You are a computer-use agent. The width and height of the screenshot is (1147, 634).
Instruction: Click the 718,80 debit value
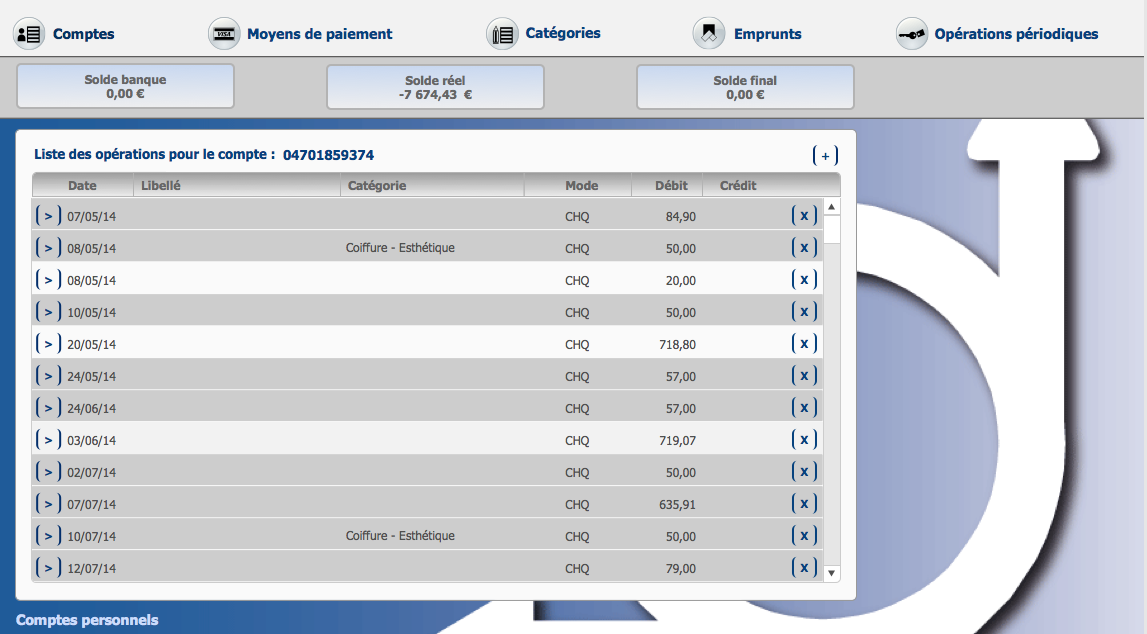[677, 344]
